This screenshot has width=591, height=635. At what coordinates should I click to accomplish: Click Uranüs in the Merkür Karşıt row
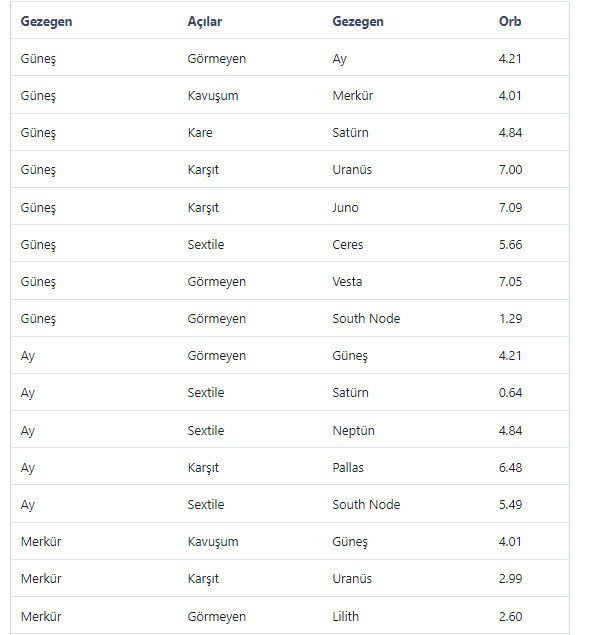coord(352,579)
